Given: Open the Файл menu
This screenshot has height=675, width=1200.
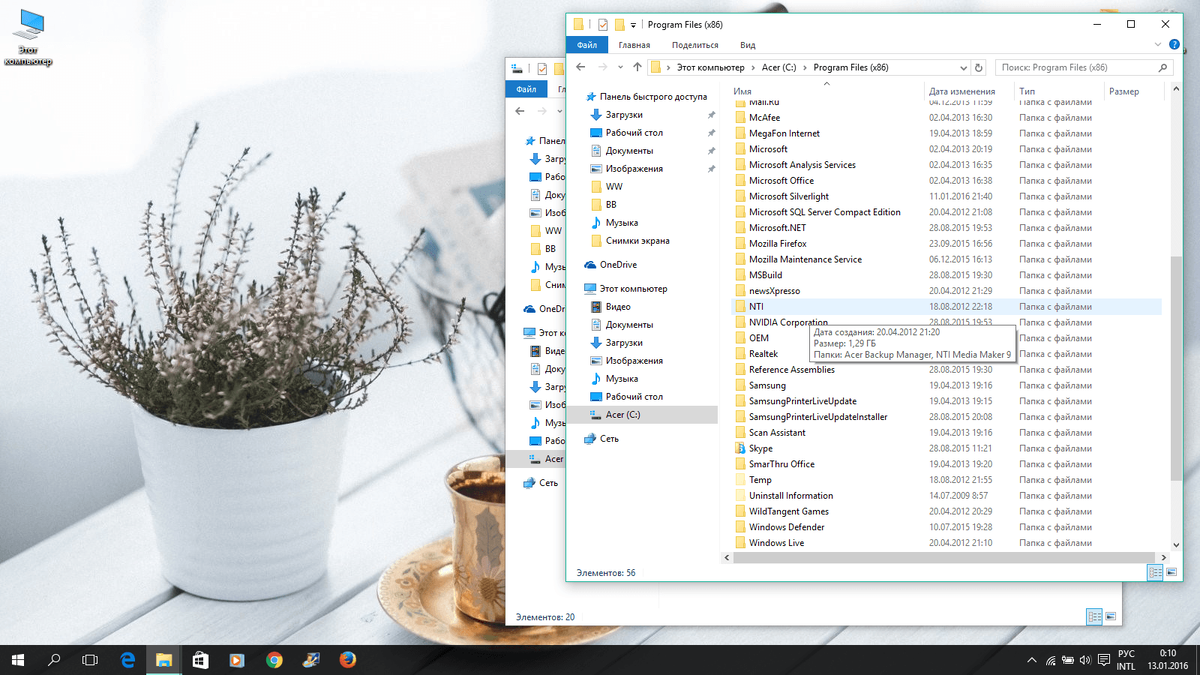Looking at the screenshot, I should coord(587,44).
